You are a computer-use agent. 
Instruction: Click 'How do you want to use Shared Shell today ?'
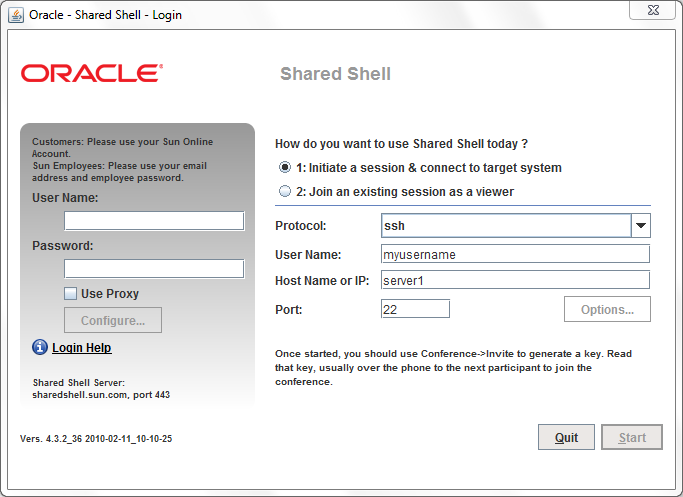pos(401,144)
